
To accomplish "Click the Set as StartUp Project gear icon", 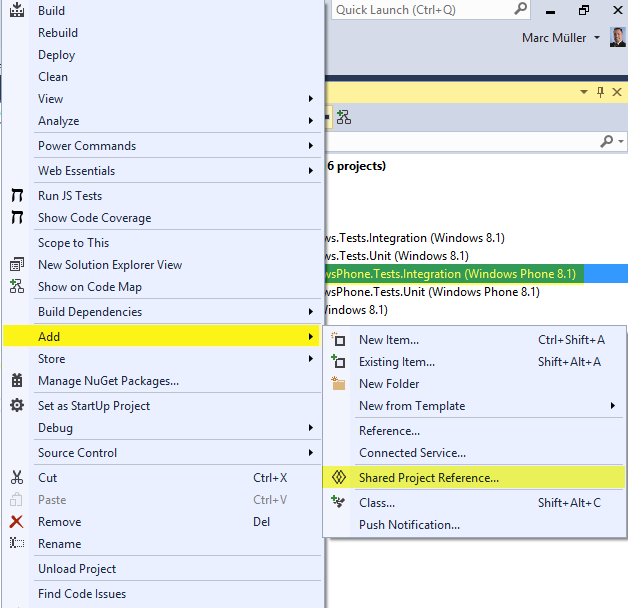I will [17, 405].
